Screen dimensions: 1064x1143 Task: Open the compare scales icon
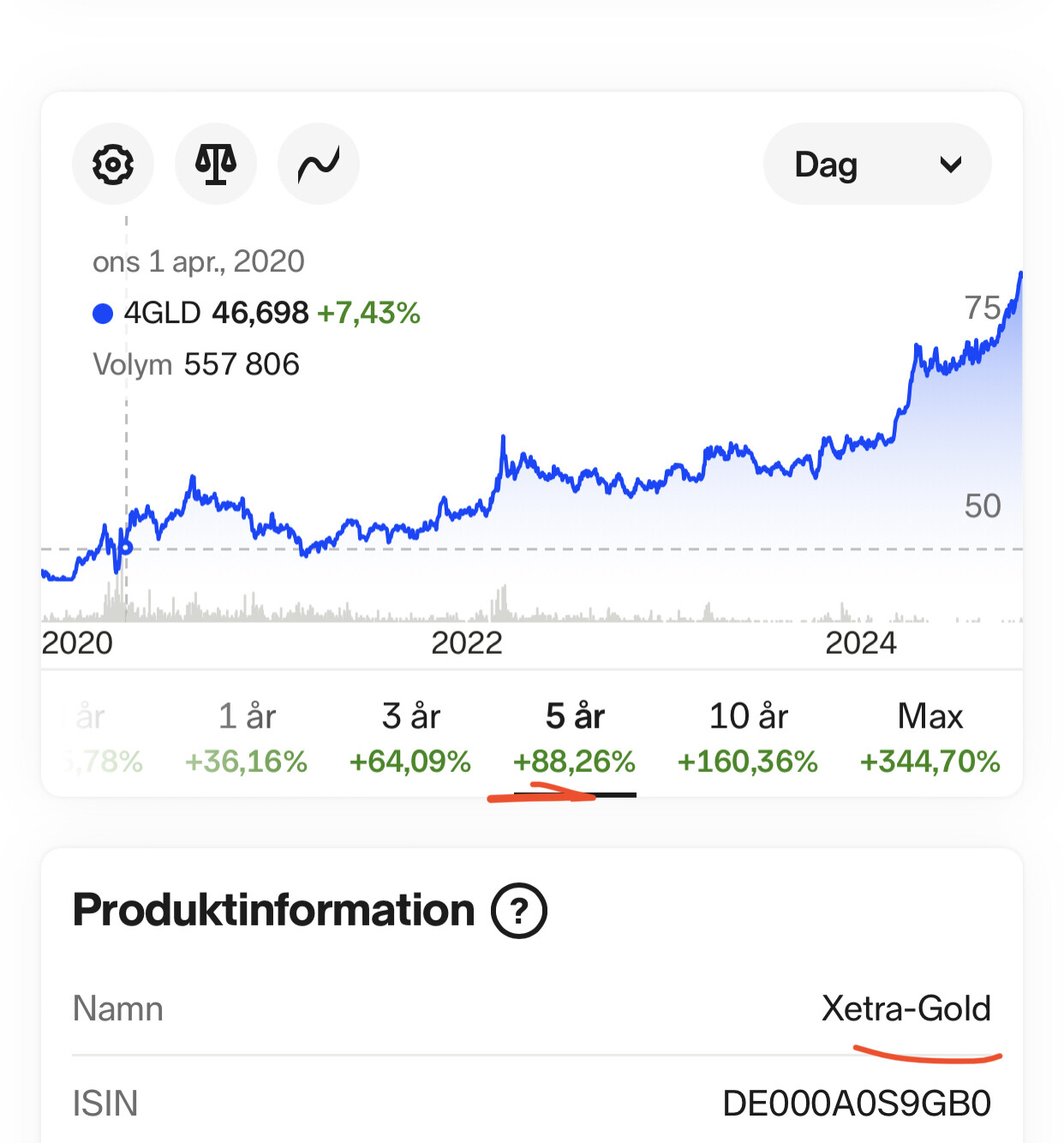[x=216, y=164]
